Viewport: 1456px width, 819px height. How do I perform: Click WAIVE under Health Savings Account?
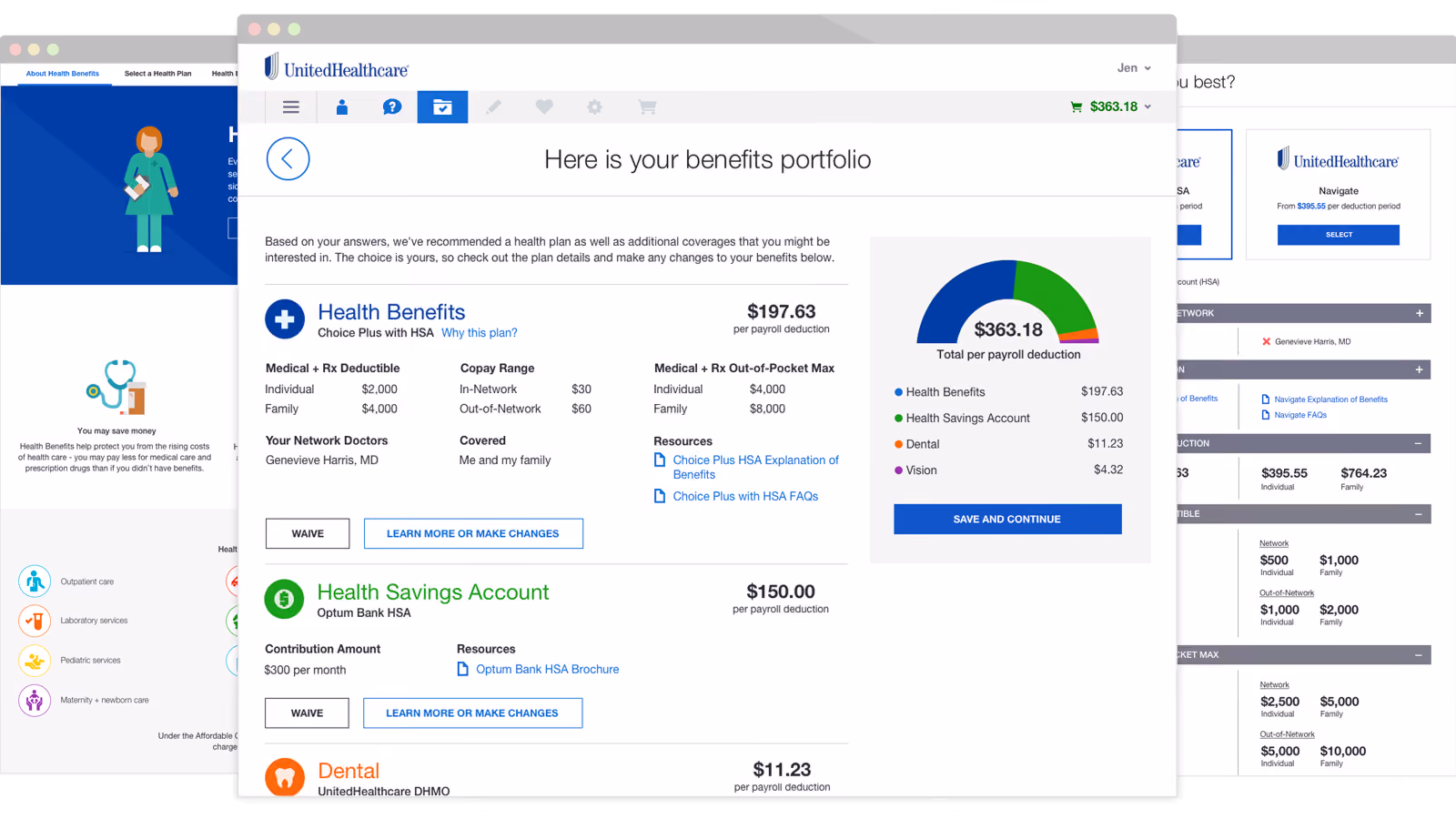pos(307,713)
